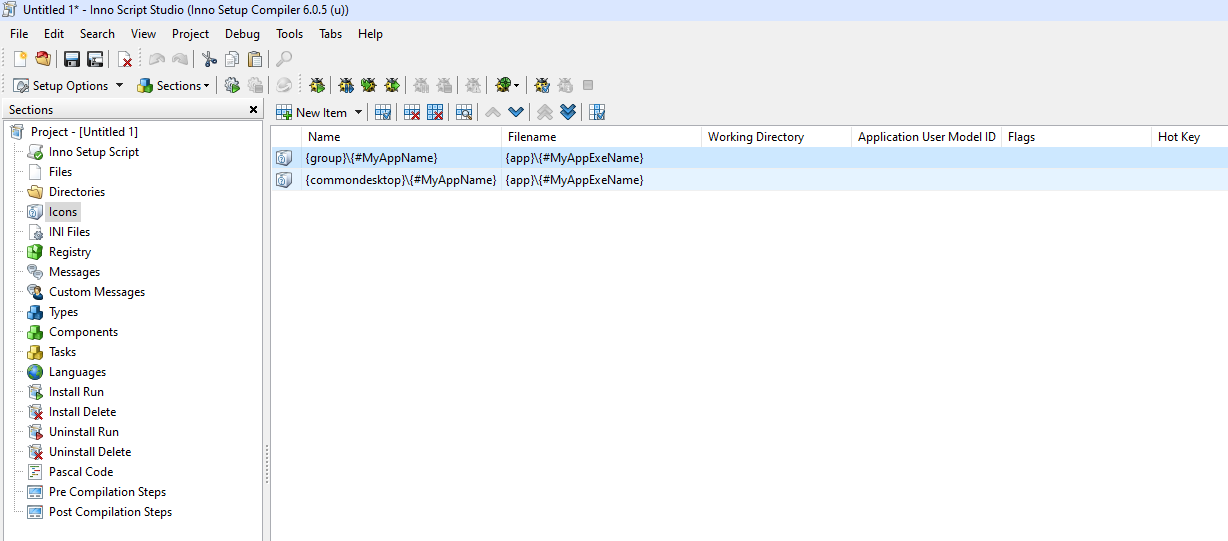The width and height of the screenshot is (1228, 541).
Task: Open the Tabs menu
Action: click(330, 33)
